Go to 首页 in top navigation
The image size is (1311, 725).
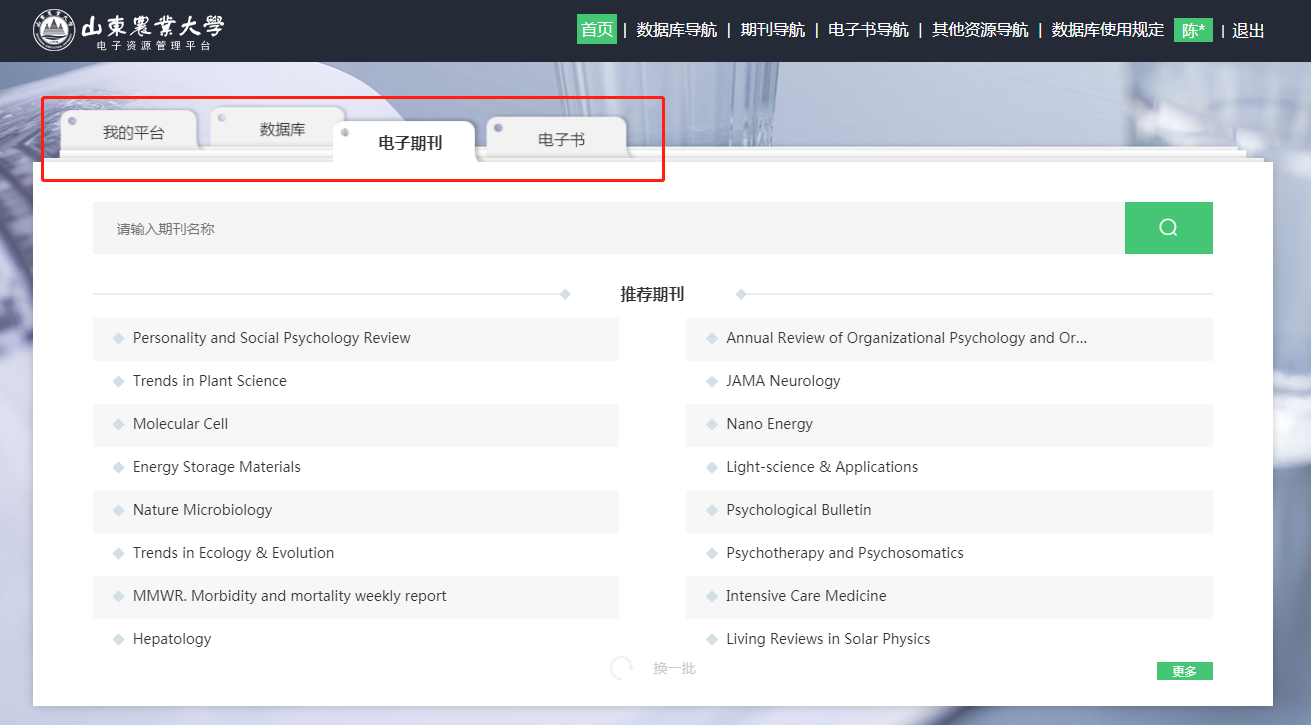pyautogui.click(x=597, y=30)
